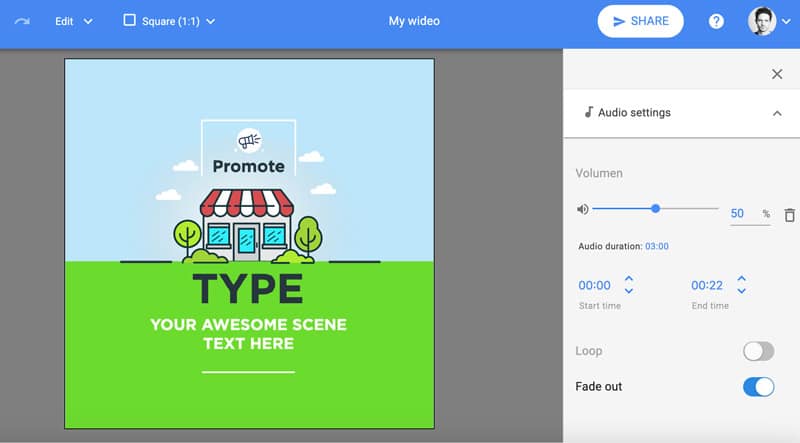Disable the Fade out toggle
This screenshot has height=443, width=800.
[x=758, y=386]
